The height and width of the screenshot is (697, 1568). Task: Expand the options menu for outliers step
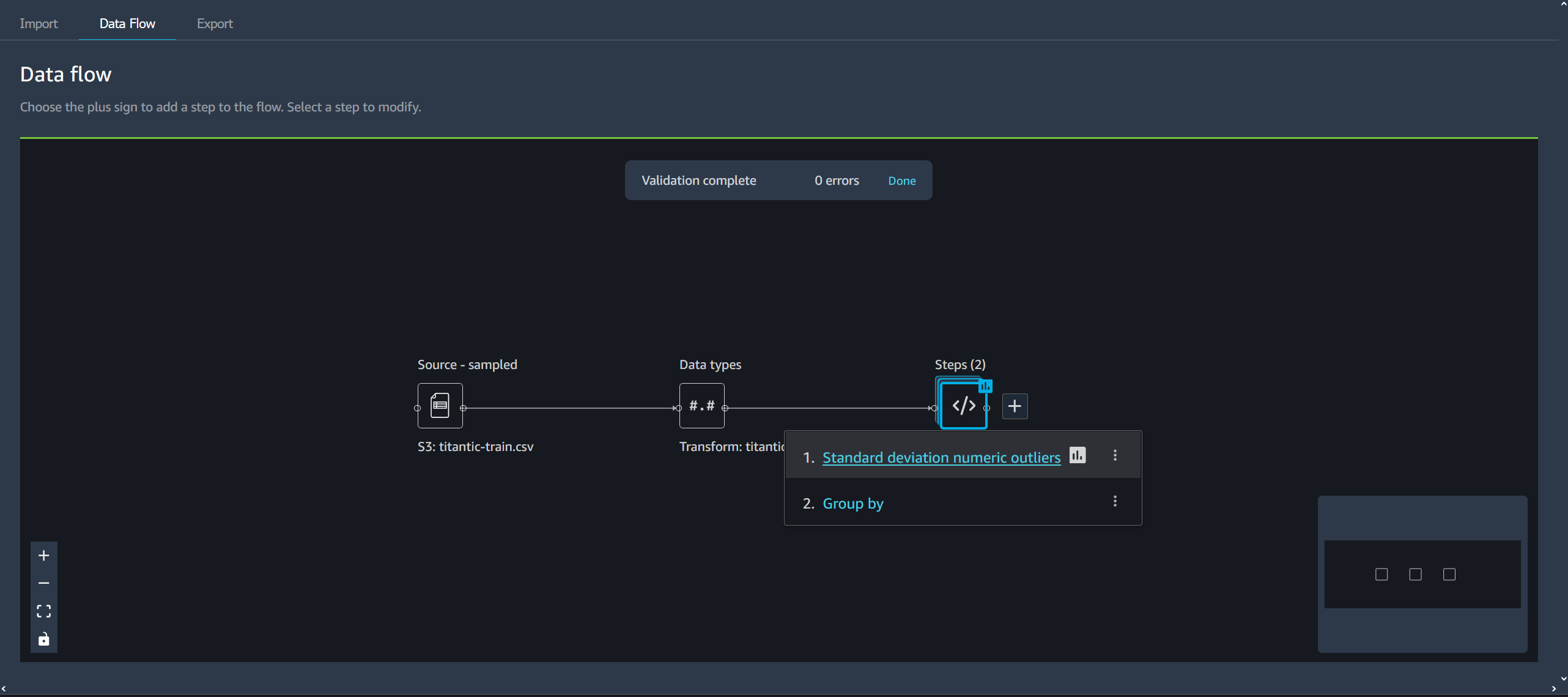pos(1116,456)
